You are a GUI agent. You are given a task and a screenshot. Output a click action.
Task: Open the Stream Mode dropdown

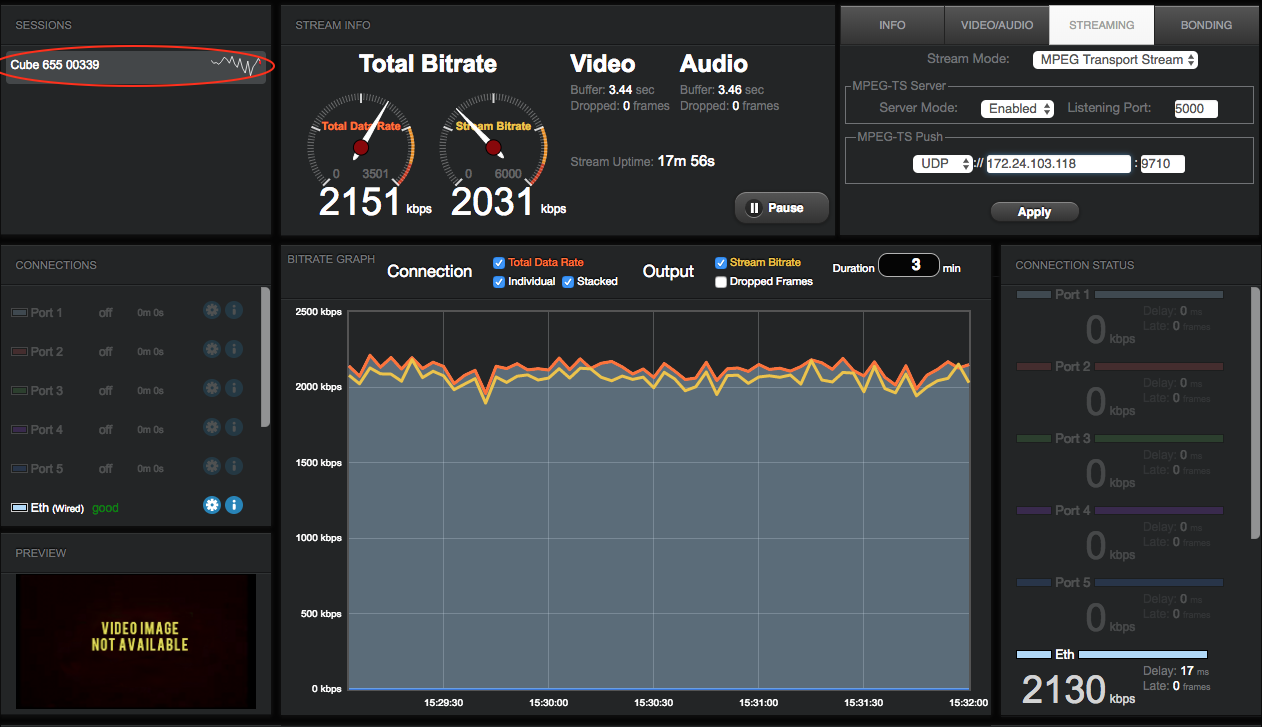[1115, 60]
